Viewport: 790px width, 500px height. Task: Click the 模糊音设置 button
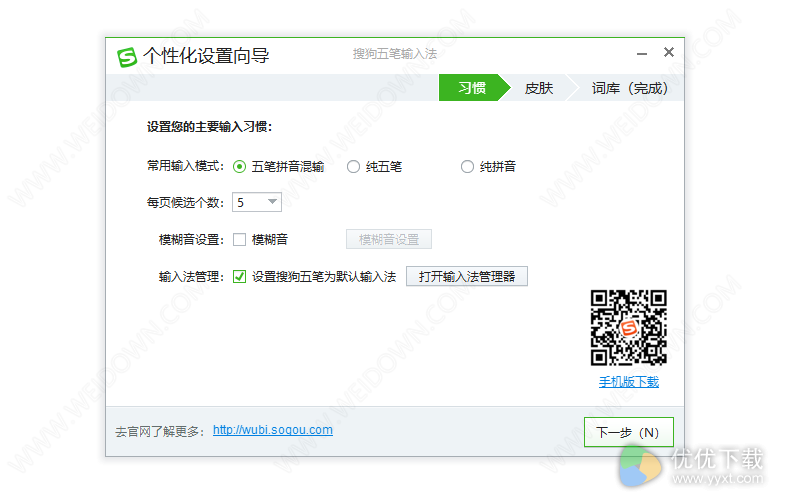[388, 239]
